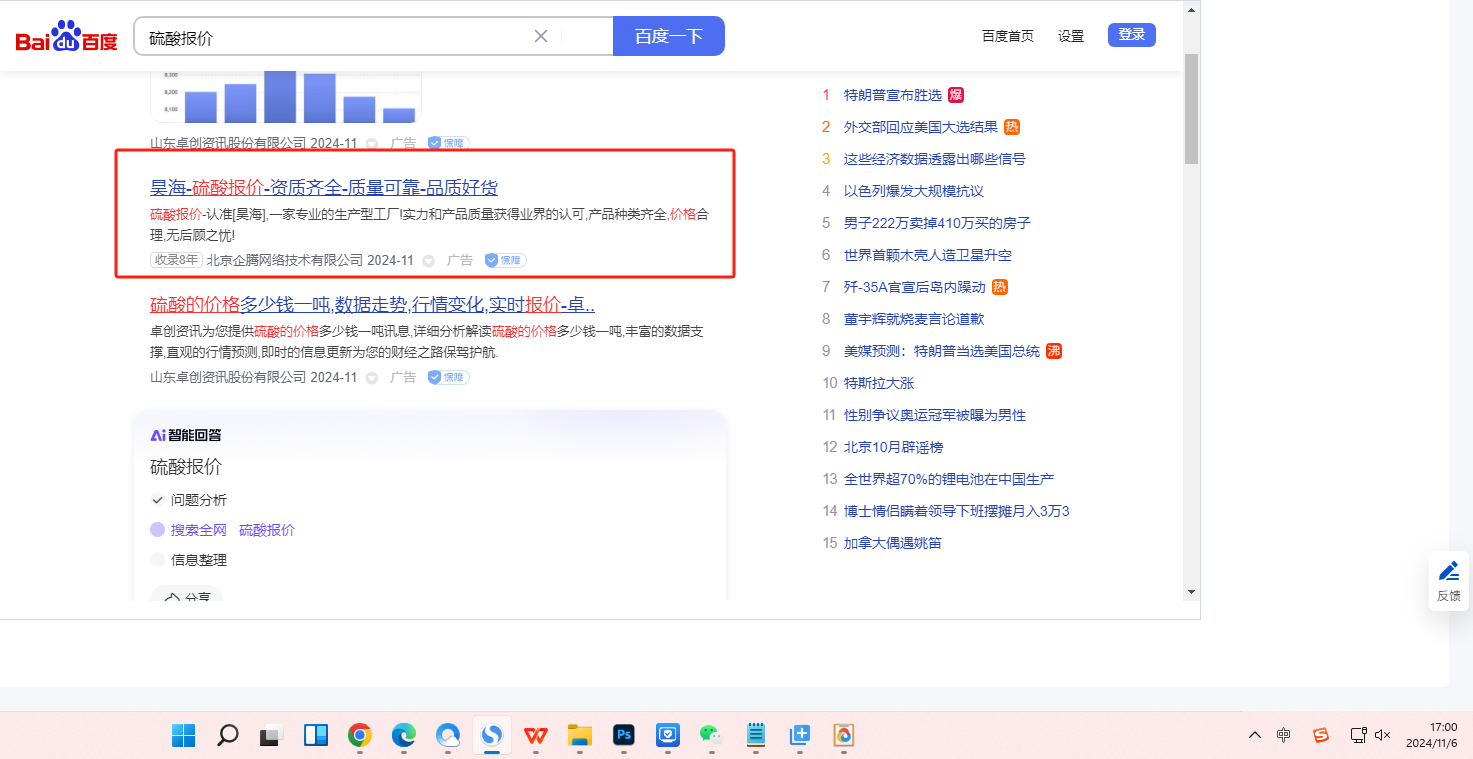Viewport: 1473px width, 759px height.
Task: Go to 百度首页 in the top navigation
Action: tap(1007, 36)
